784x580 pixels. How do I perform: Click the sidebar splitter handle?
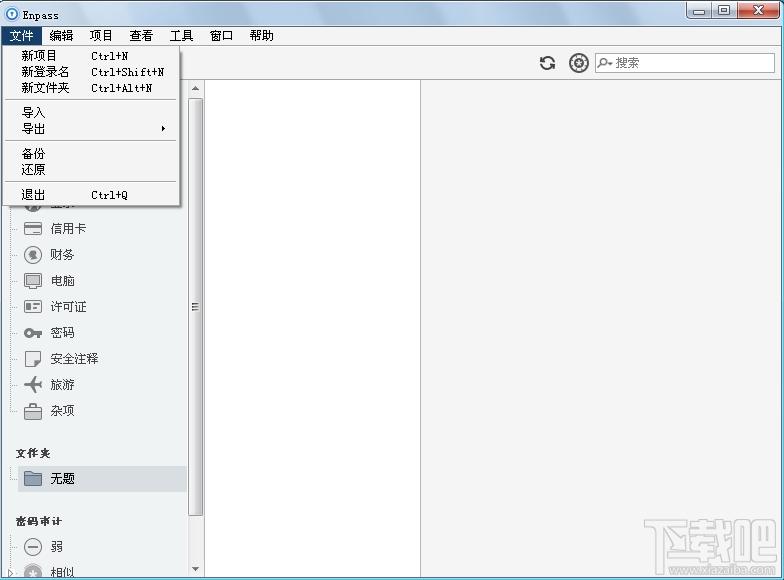(x=196, y=306)
